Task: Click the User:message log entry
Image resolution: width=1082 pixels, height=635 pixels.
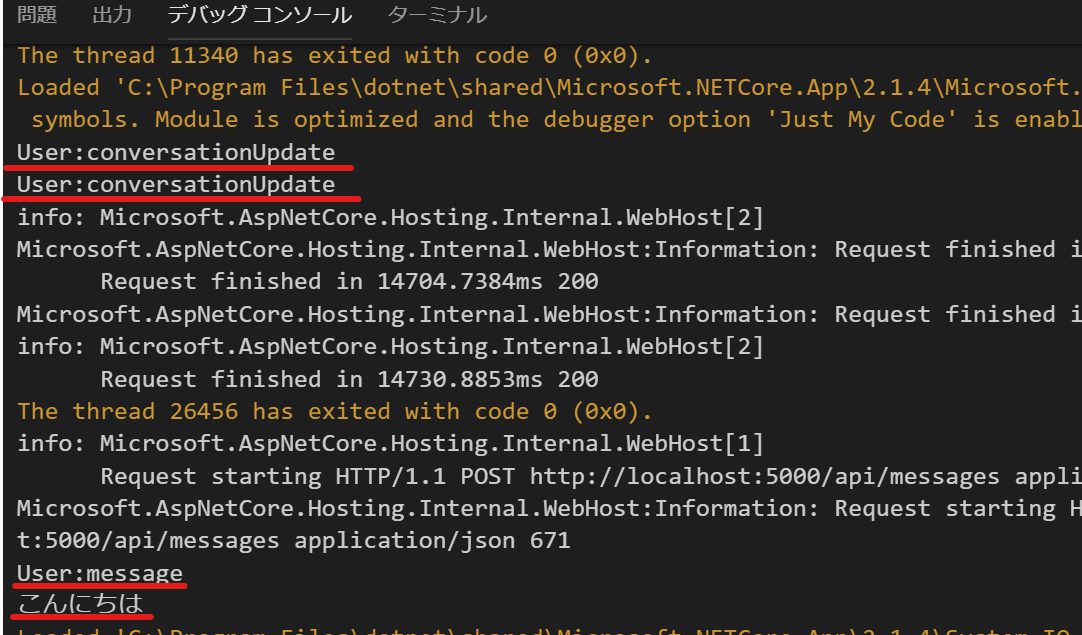Action: (98, 572)
